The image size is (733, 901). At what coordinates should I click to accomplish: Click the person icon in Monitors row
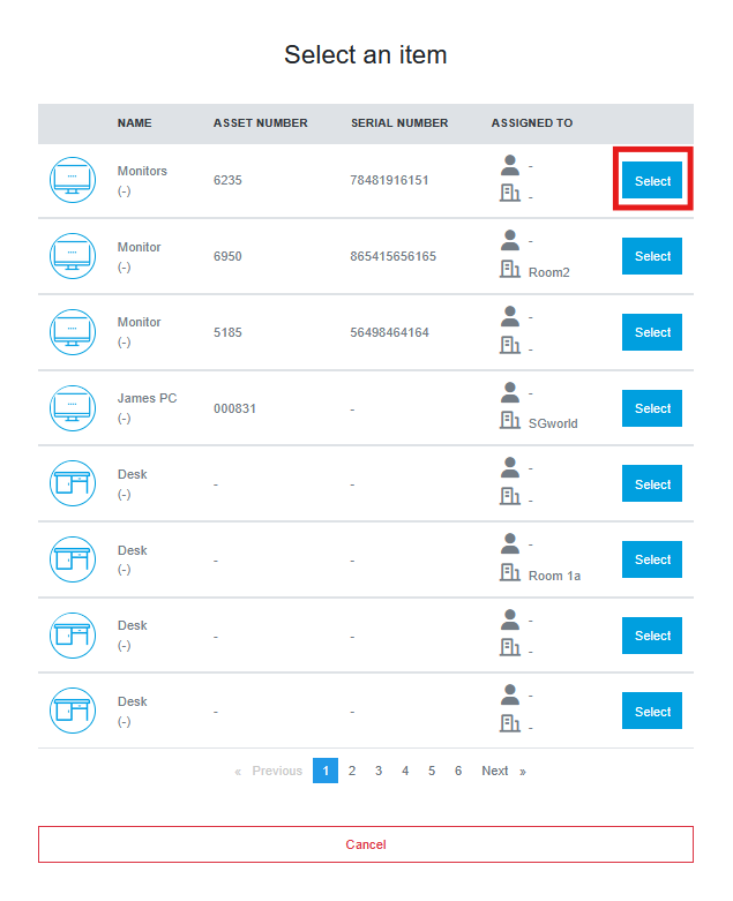[510, 166]
